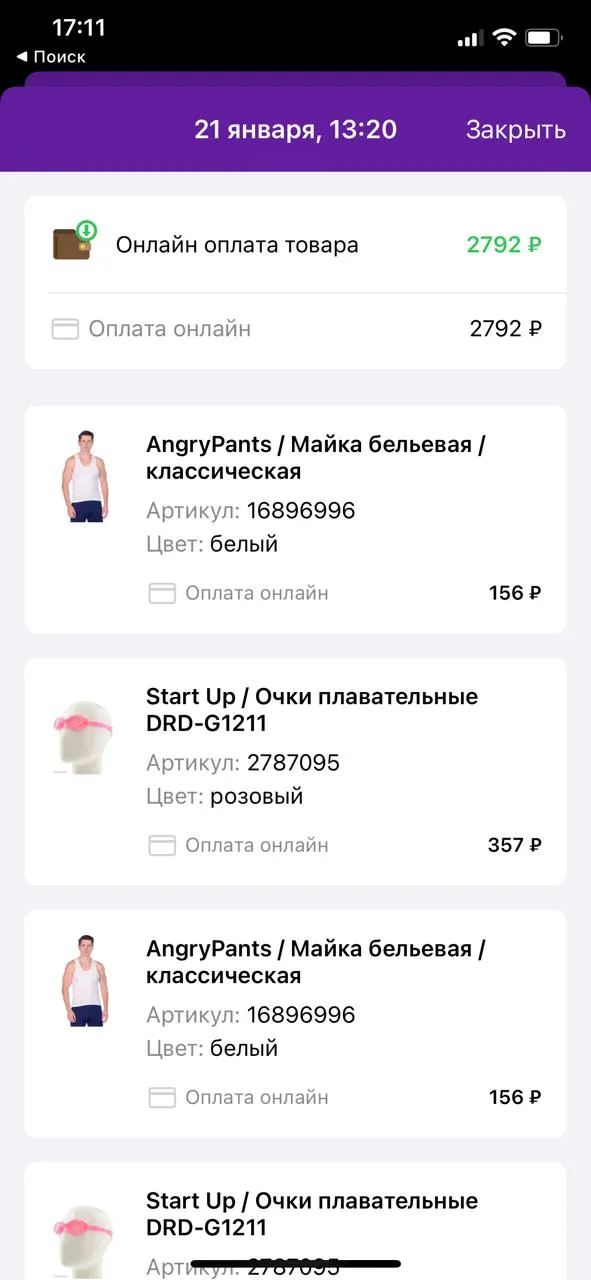591x1280 pixels.
Task: Open first white tank top product photo
Action: tap(83, 476)
